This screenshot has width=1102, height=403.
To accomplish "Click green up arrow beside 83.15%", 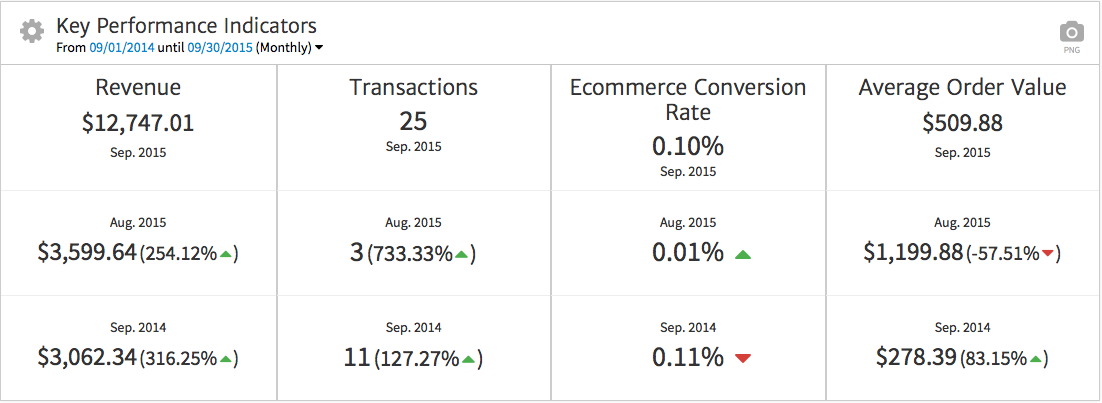I will click(x=1036, y=358).
